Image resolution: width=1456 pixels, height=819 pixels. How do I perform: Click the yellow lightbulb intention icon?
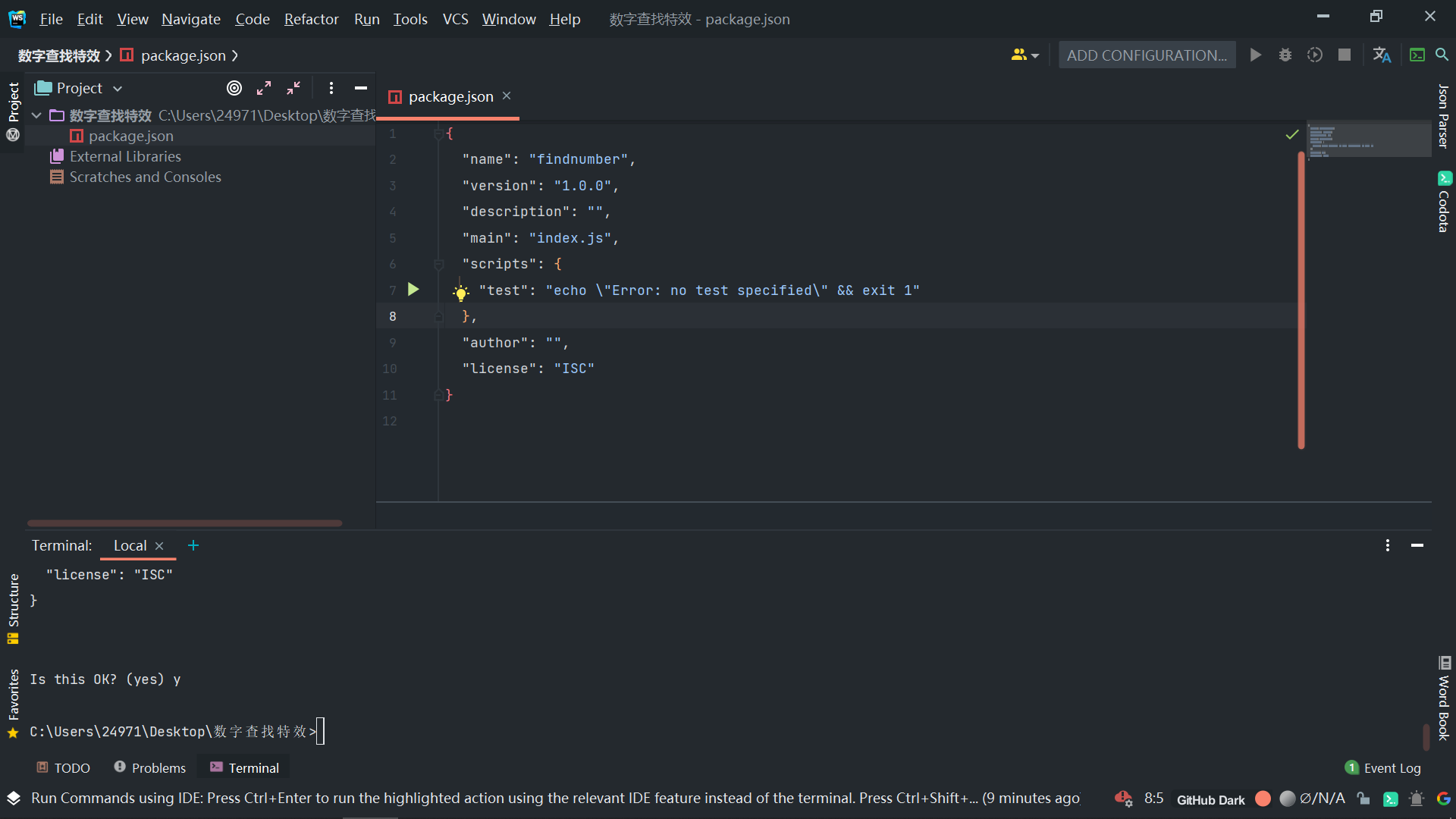point(460,293)
